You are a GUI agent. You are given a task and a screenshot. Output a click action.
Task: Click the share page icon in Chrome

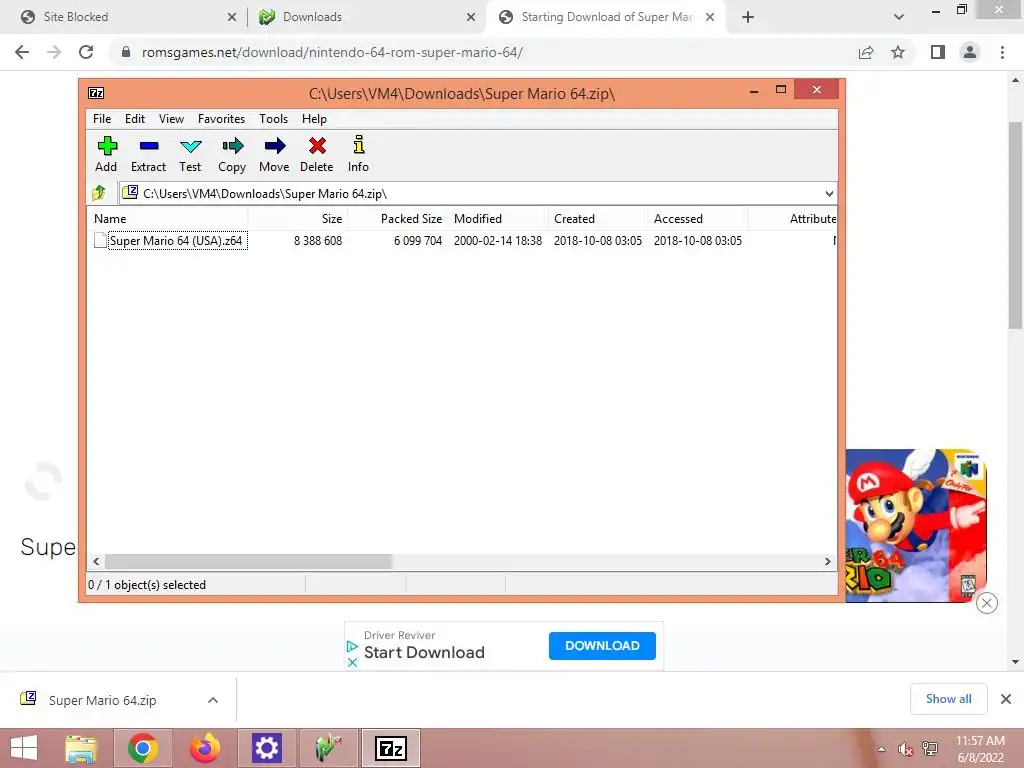pos(866,52)
